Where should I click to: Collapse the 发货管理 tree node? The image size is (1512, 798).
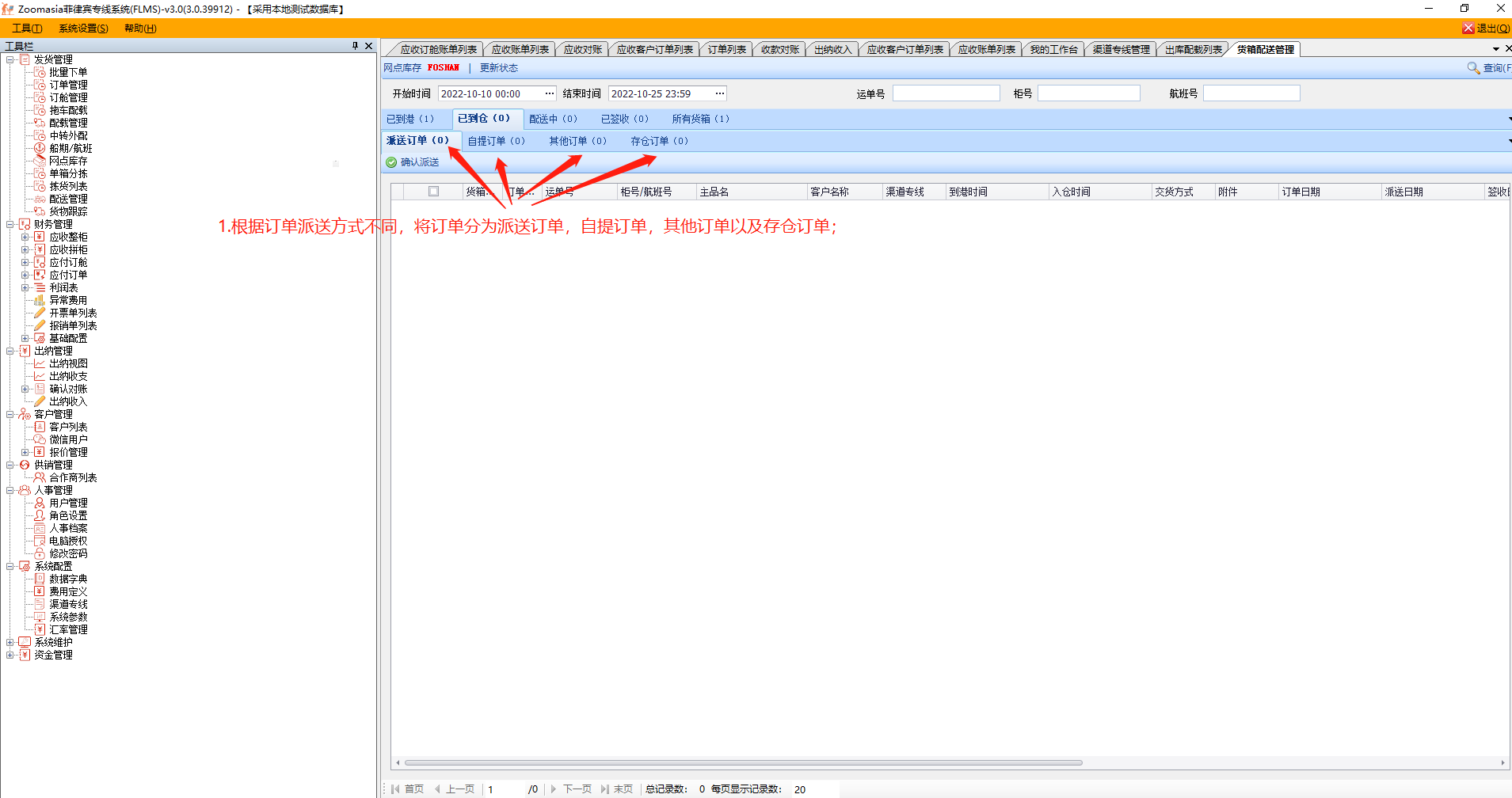tap(10, 59)
